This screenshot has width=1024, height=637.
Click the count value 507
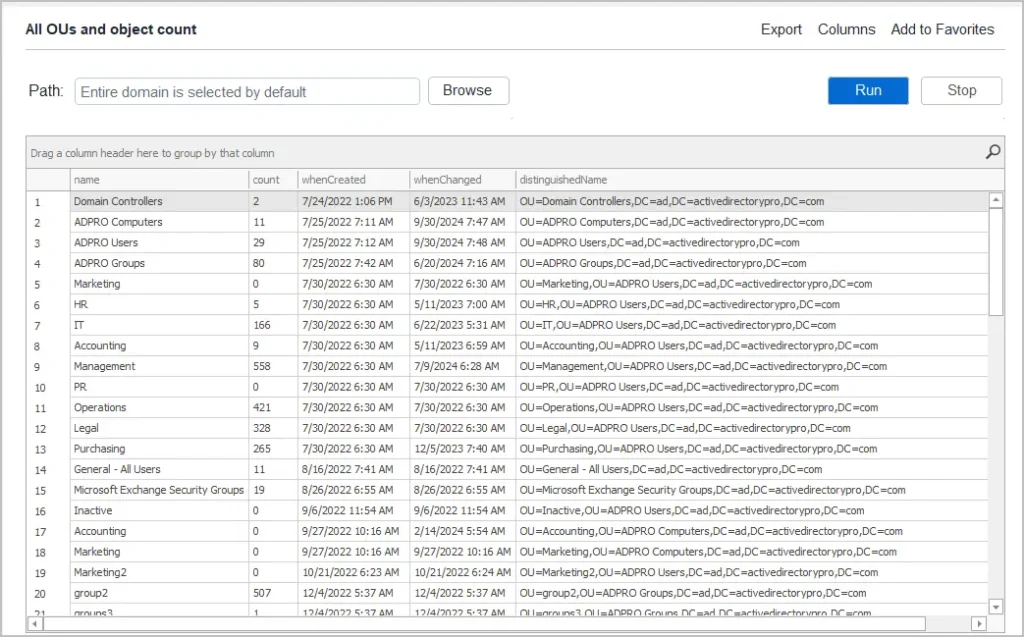click(x=262, y=593)
